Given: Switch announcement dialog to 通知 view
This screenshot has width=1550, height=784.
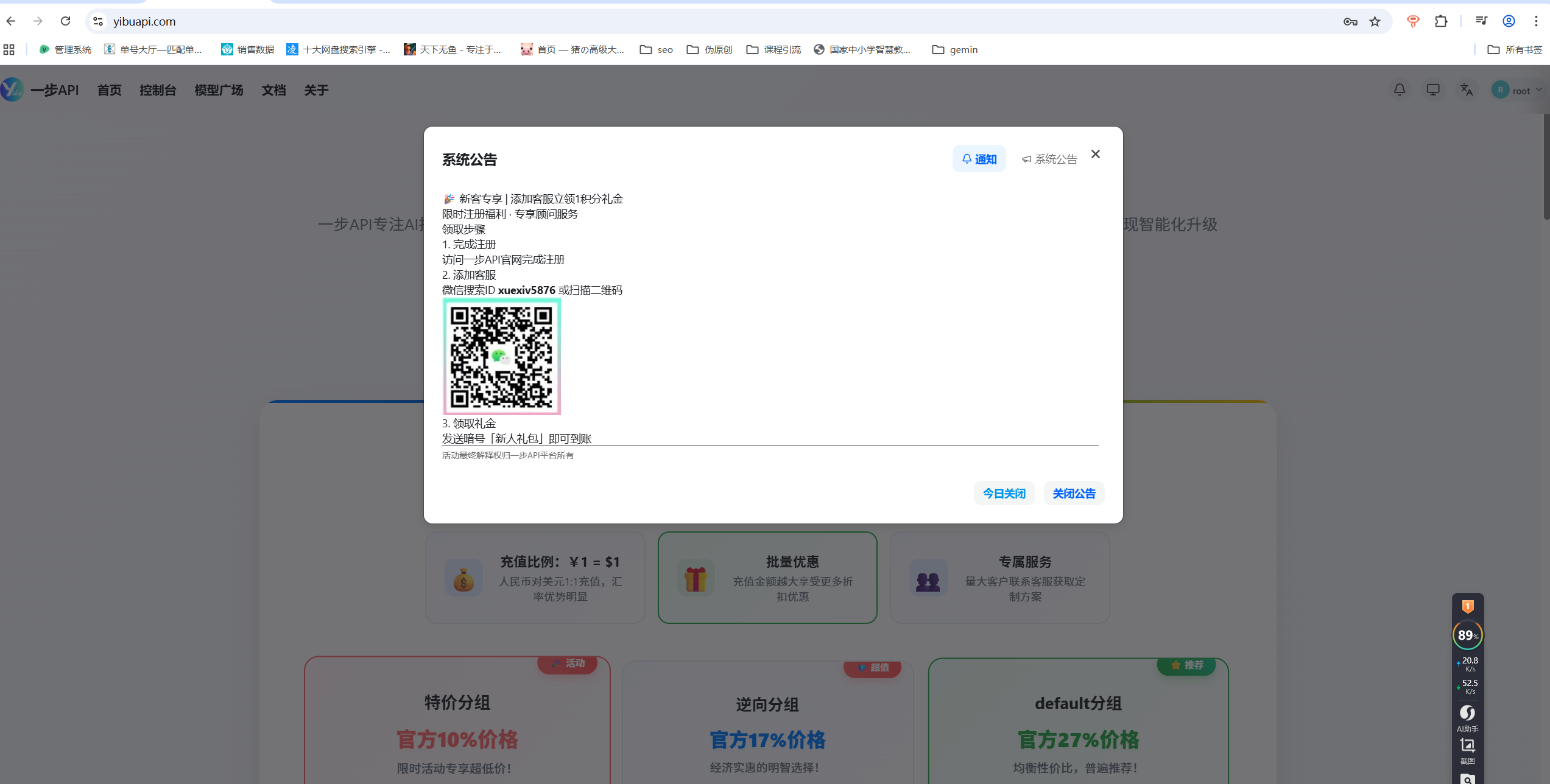Looking at the screenshot, I should pos(979,158).
